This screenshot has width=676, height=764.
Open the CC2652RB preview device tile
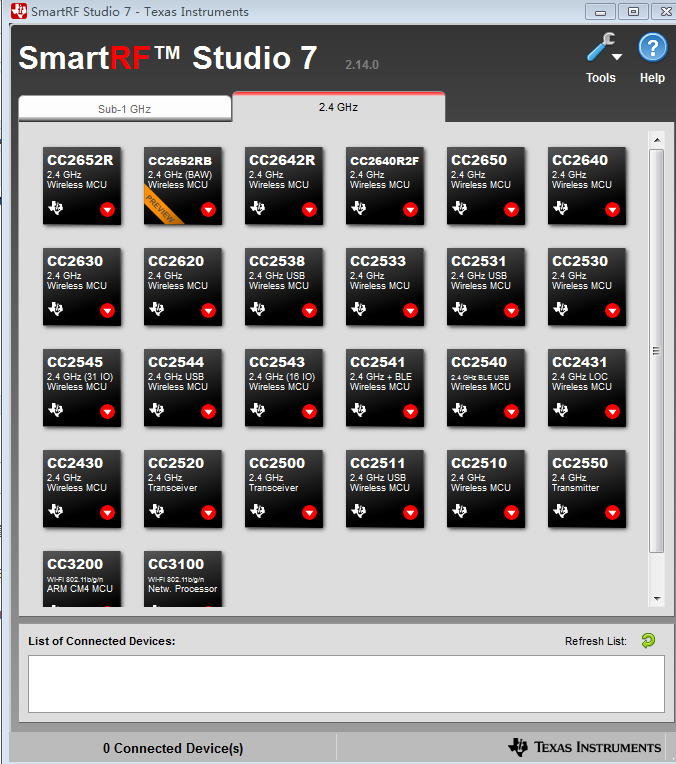coord(183,186)
